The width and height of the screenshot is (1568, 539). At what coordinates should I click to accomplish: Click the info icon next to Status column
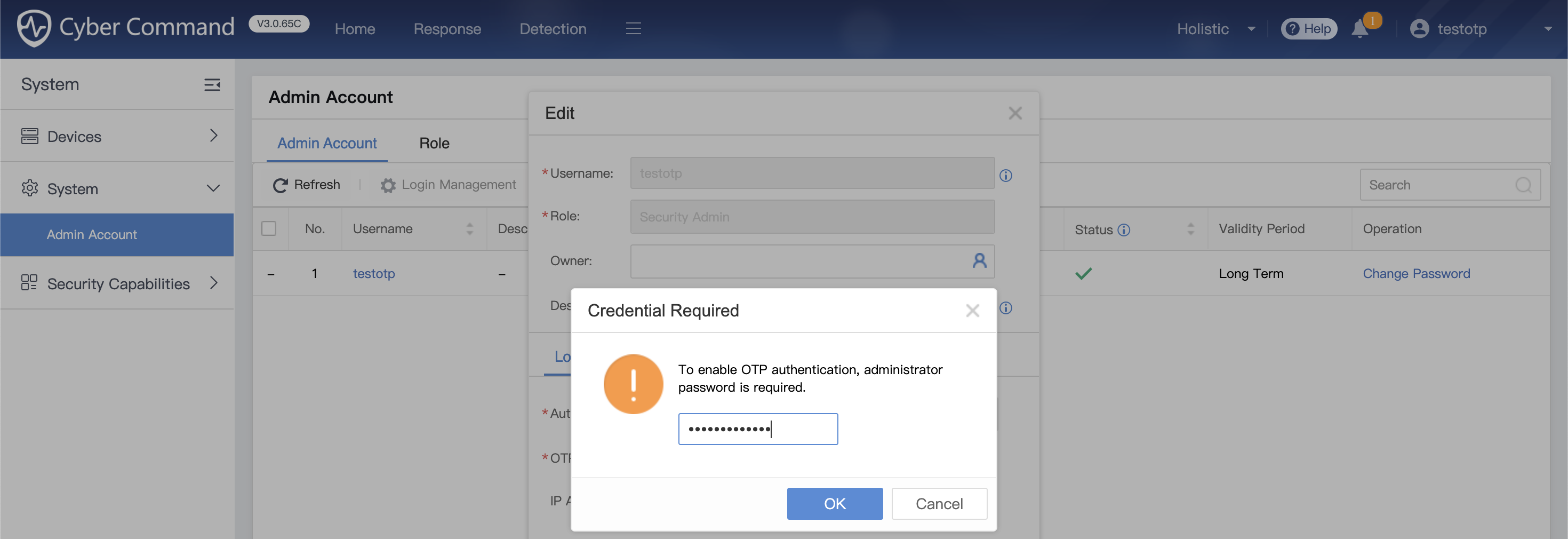tap(1125, 229)
